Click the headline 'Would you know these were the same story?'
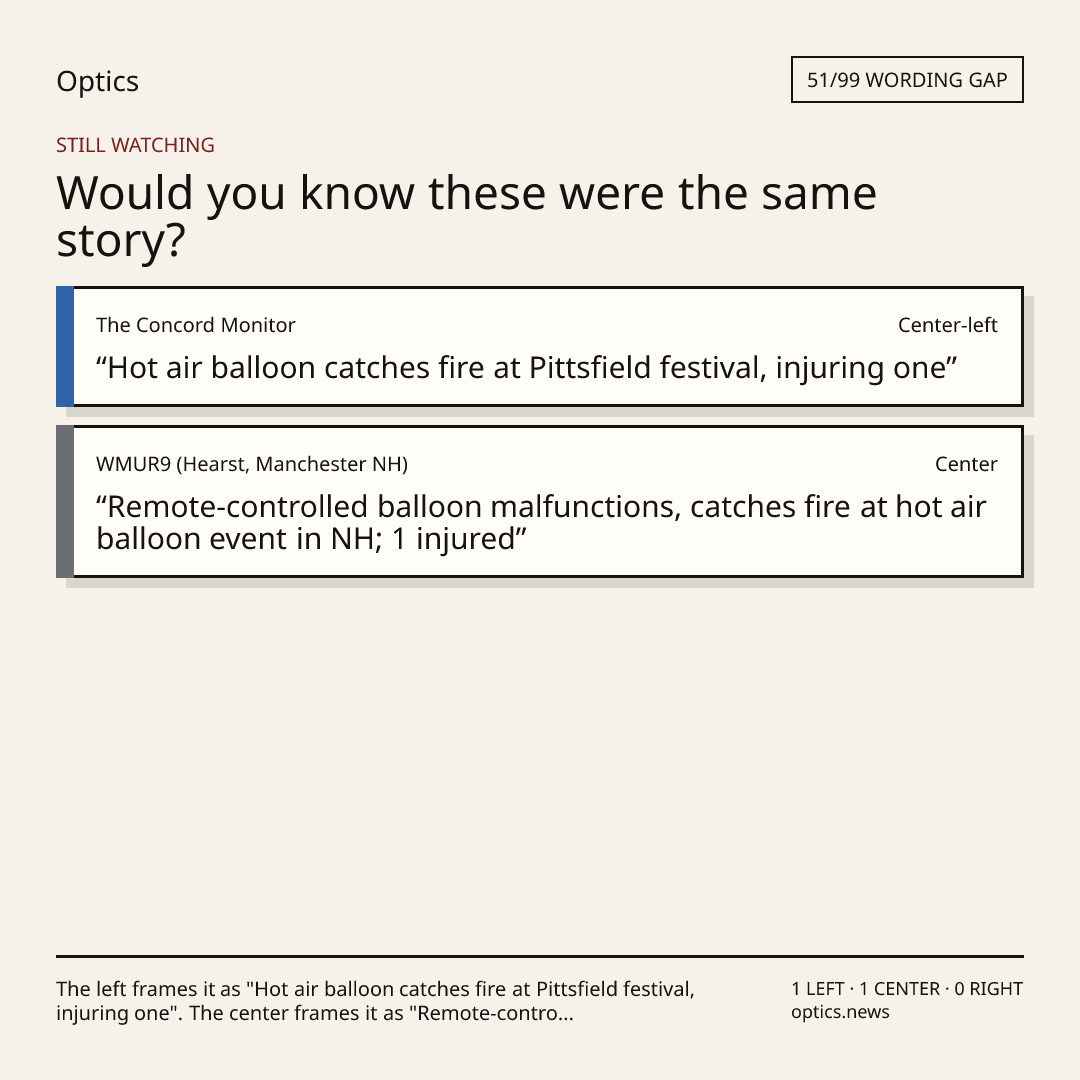 [x=466, y=216]
